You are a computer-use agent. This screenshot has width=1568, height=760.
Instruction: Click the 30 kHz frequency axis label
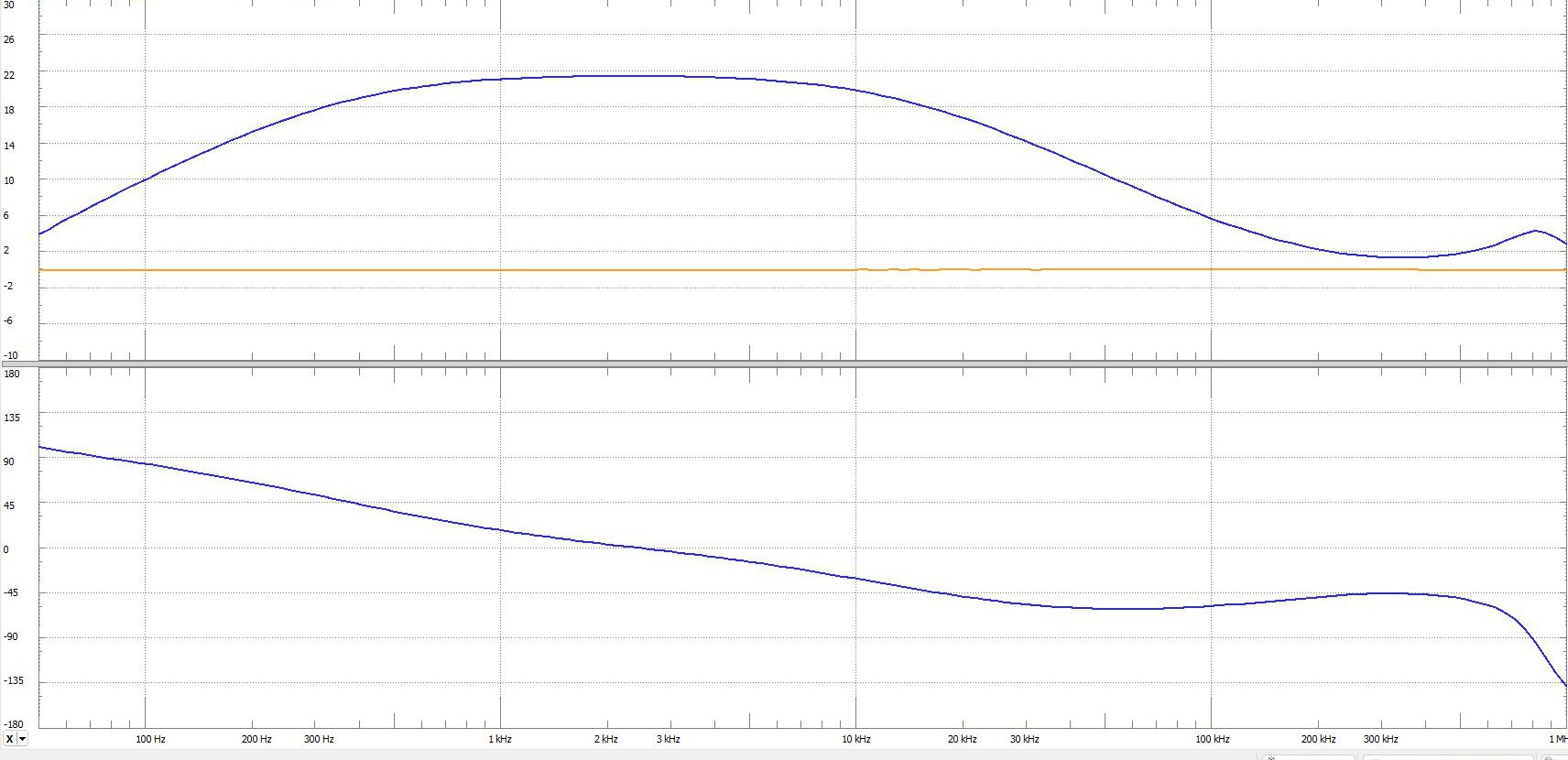[x=1025, y=739]
